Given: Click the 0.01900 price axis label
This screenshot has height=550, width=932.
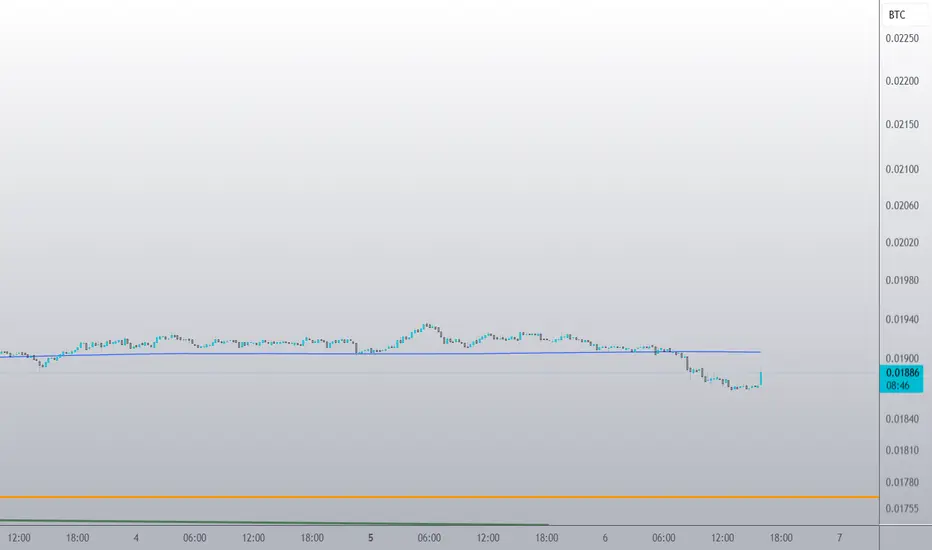Looking at the screenshot, I should point(902,359).
